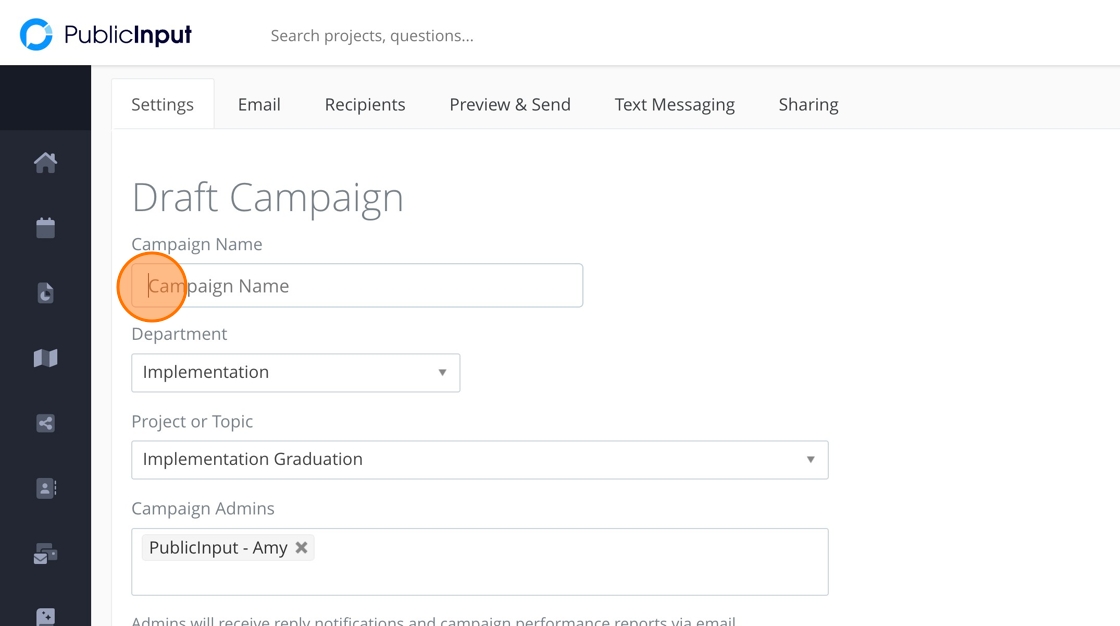Click the home icon in sidebar
Image resolution: width=1120 pixels, height=626 pixels.
pyautogui.click(x=45, y=162)
